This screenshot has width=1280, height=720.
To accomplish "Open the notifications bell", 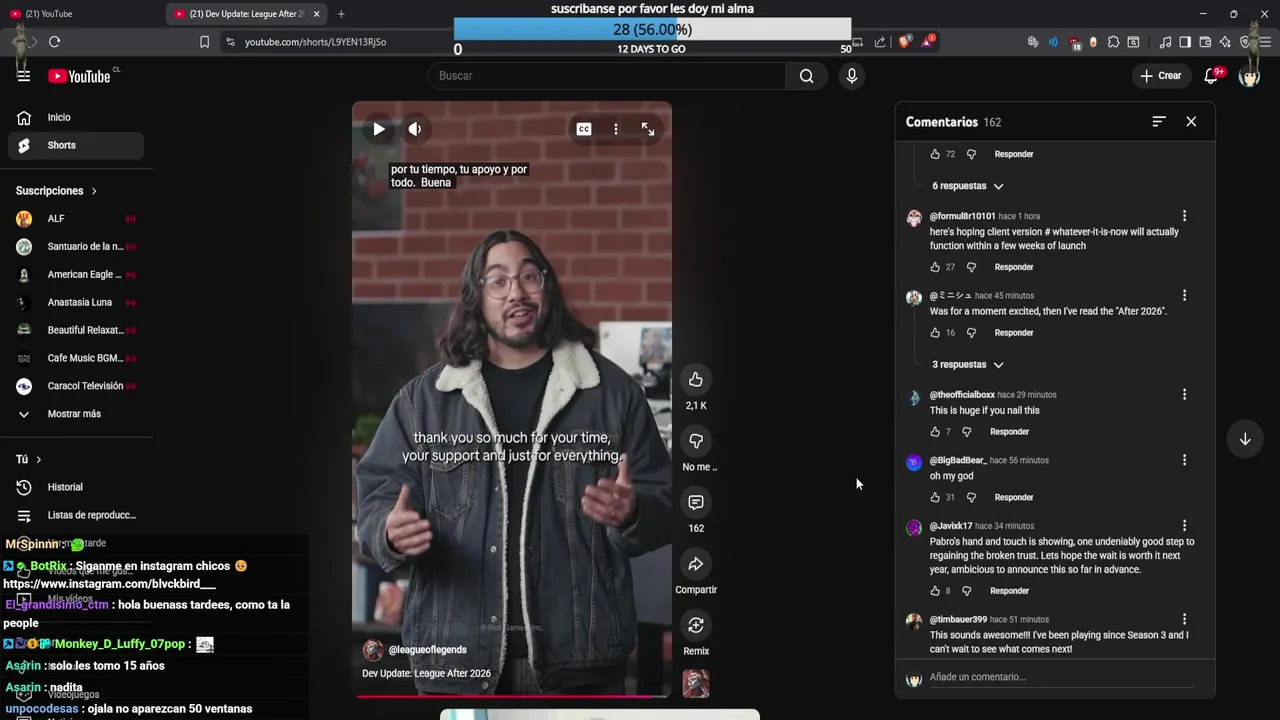I will 1211,76.
